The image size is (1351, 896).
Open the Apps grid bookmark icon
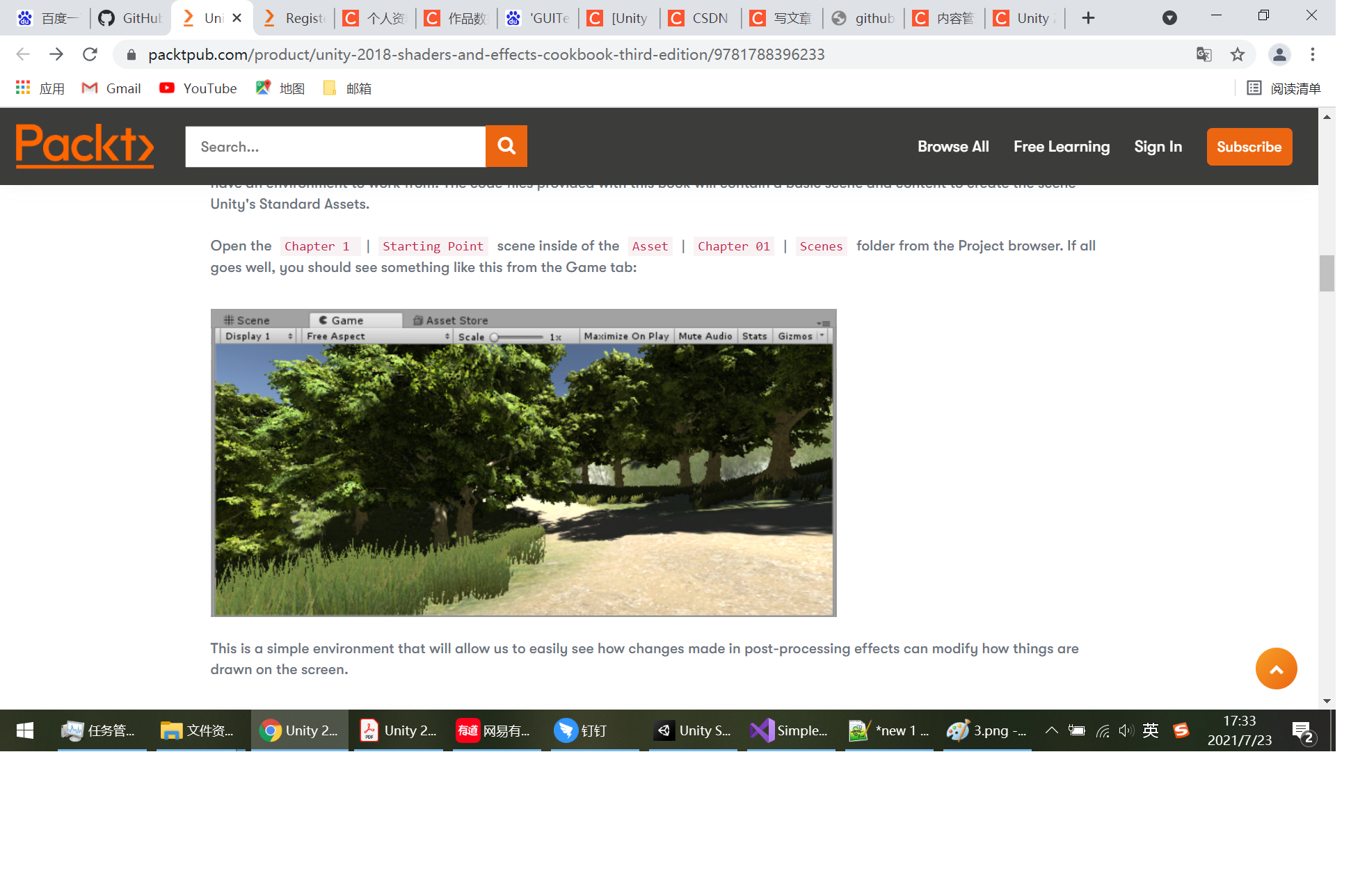[x=23, y=88]
